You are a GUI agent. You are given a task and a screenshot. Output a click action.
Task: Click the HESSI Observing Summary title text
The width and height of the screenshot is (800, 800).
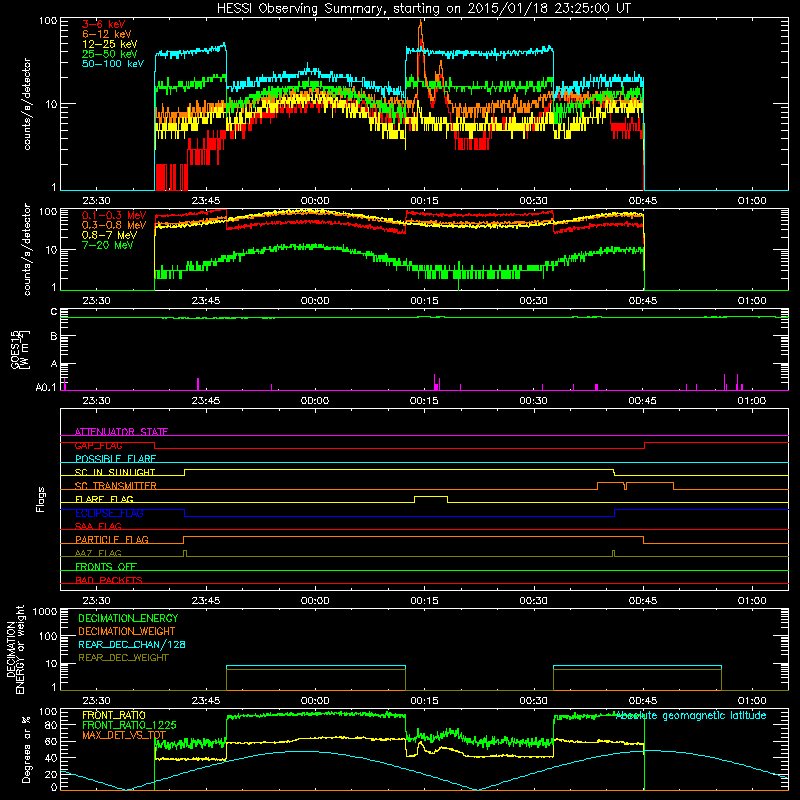coord(423,8)
